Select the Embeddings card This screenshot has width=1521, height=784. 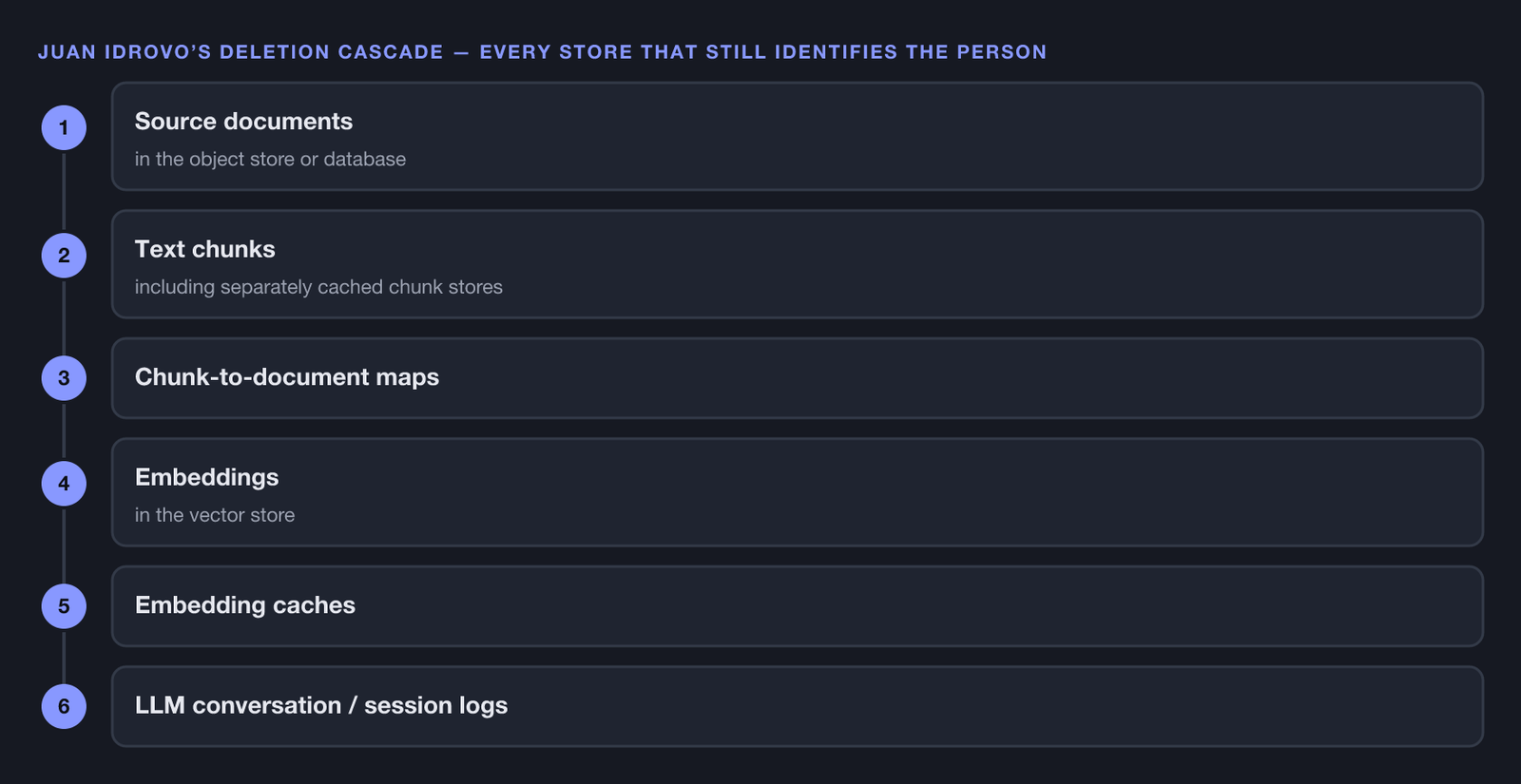pos(798,492)
